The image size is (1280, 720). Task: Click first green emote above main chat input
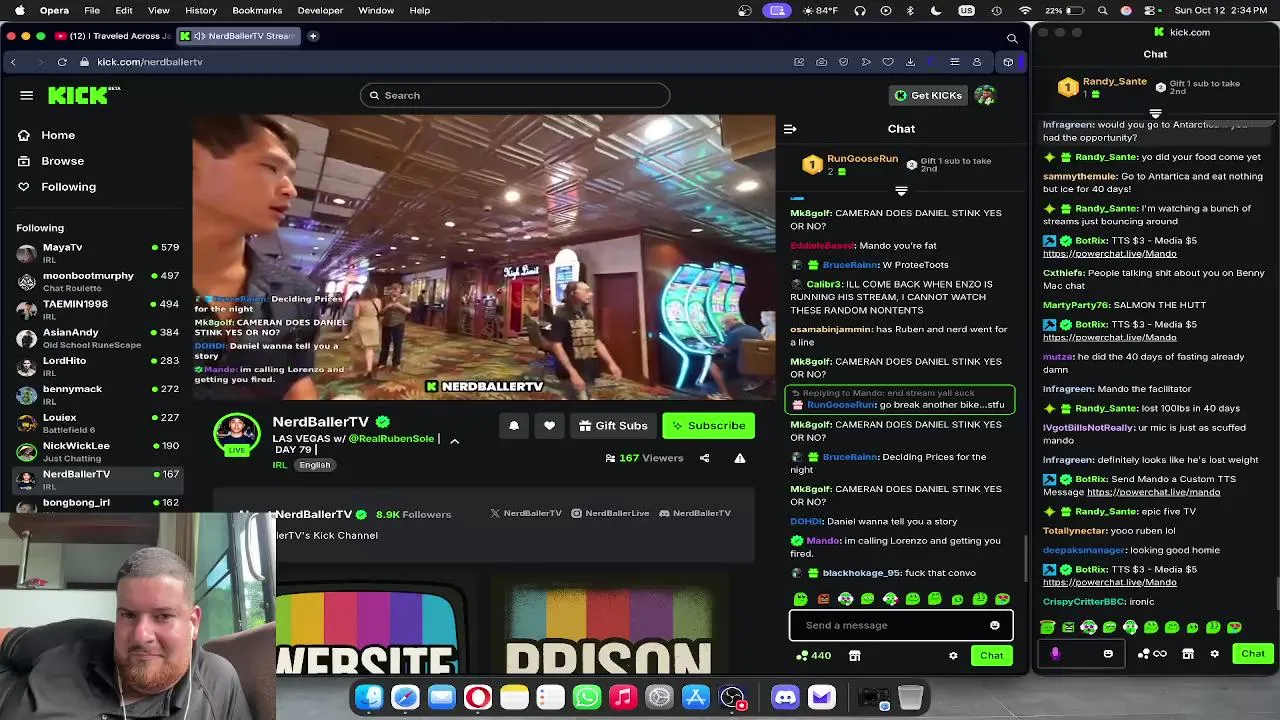[800, 599]
